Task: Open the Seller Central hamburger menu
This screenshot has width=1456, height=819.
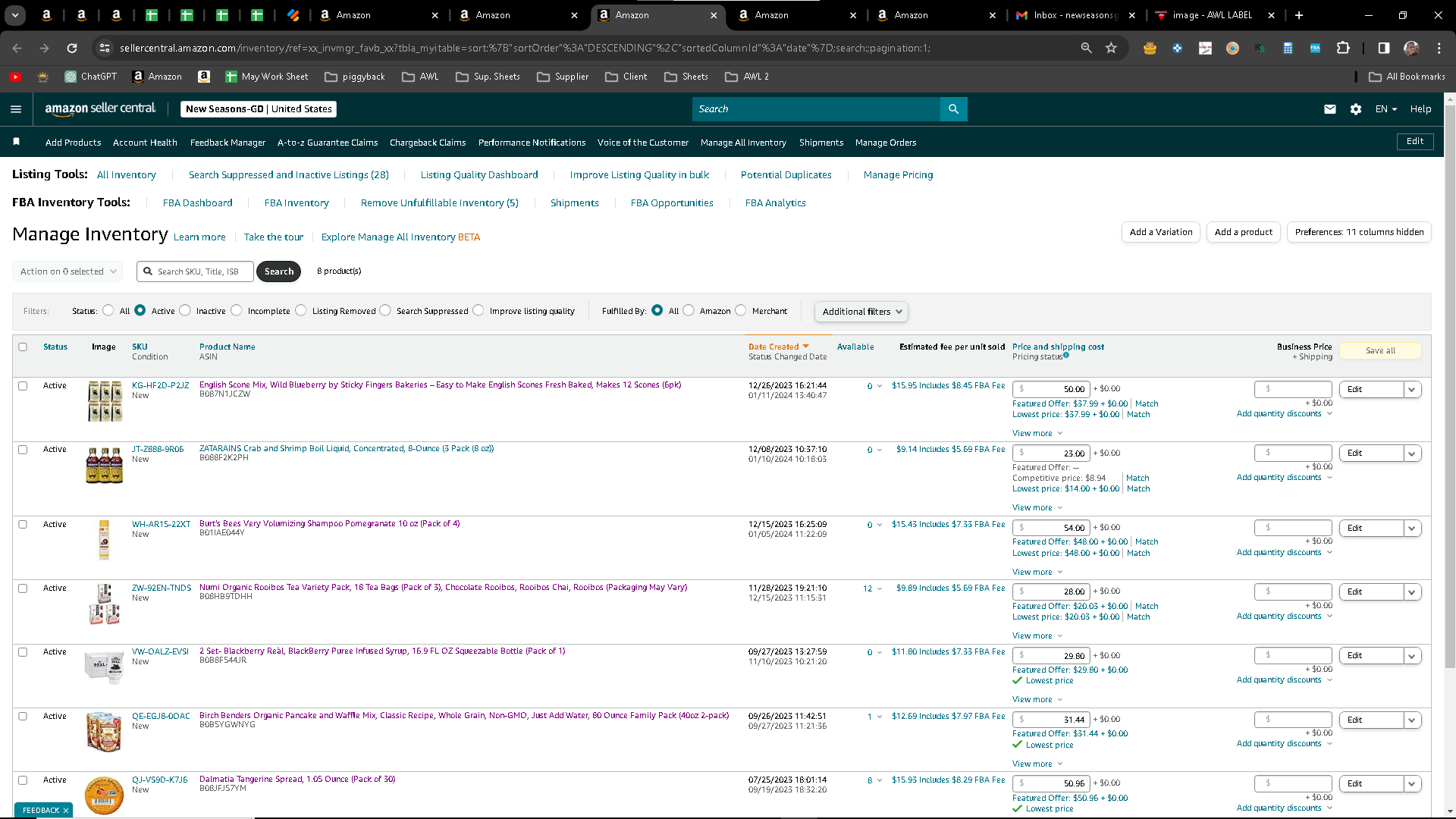Action: (x=16, y=109)
